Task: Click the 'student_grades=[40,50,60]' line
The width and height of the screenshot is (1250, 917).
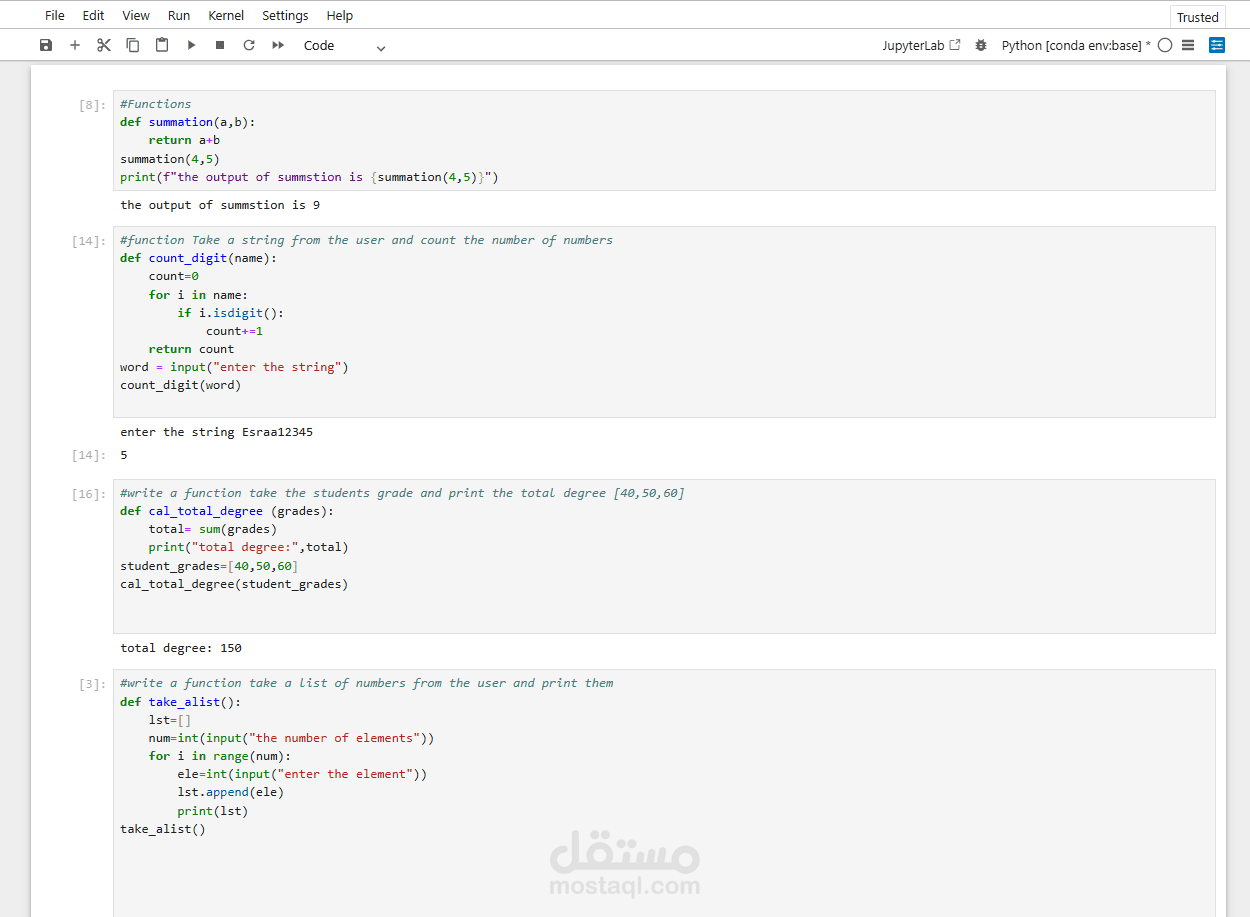Action: [209, 566]
